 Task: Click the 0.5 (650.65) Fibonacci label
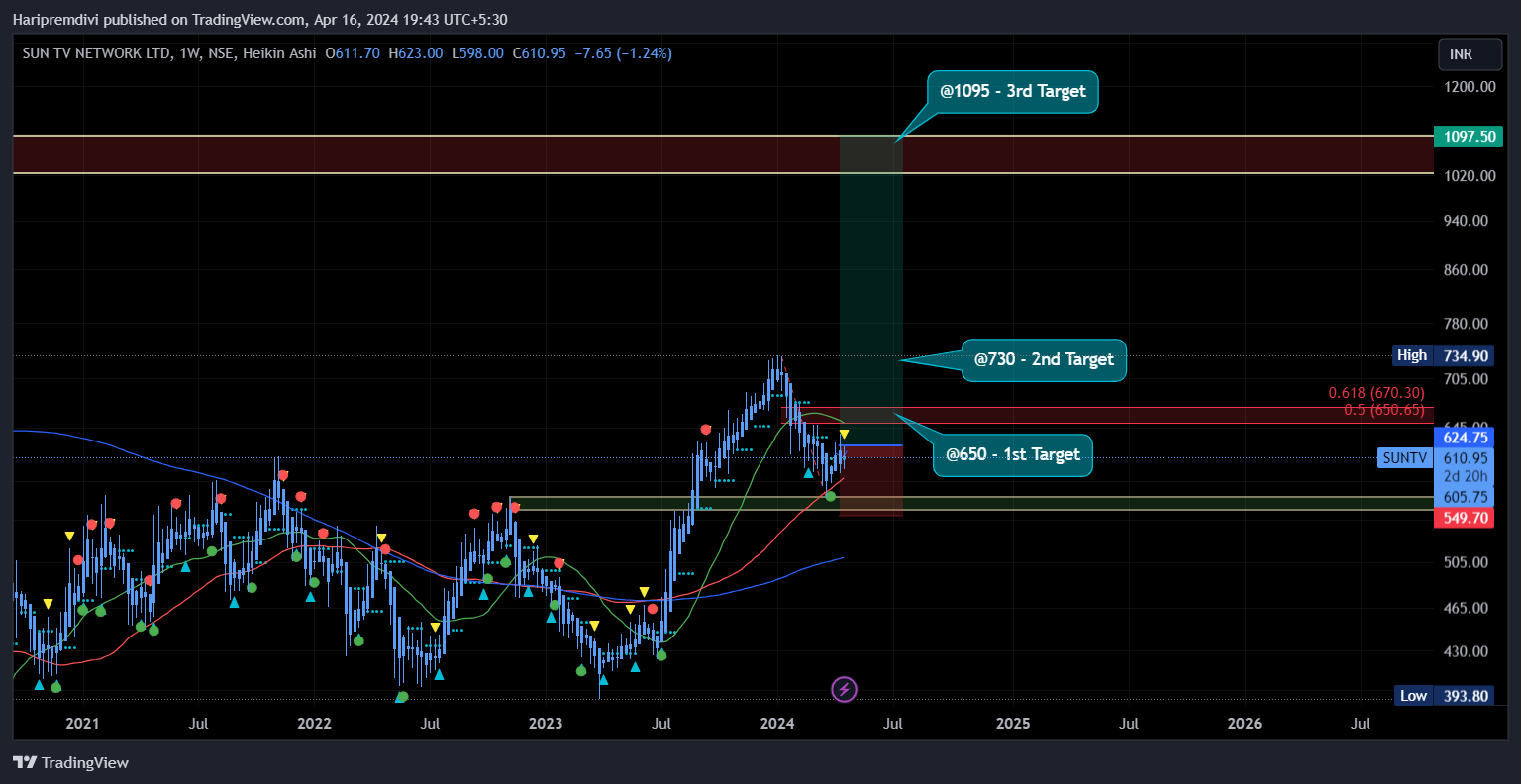pos(1384,409)
